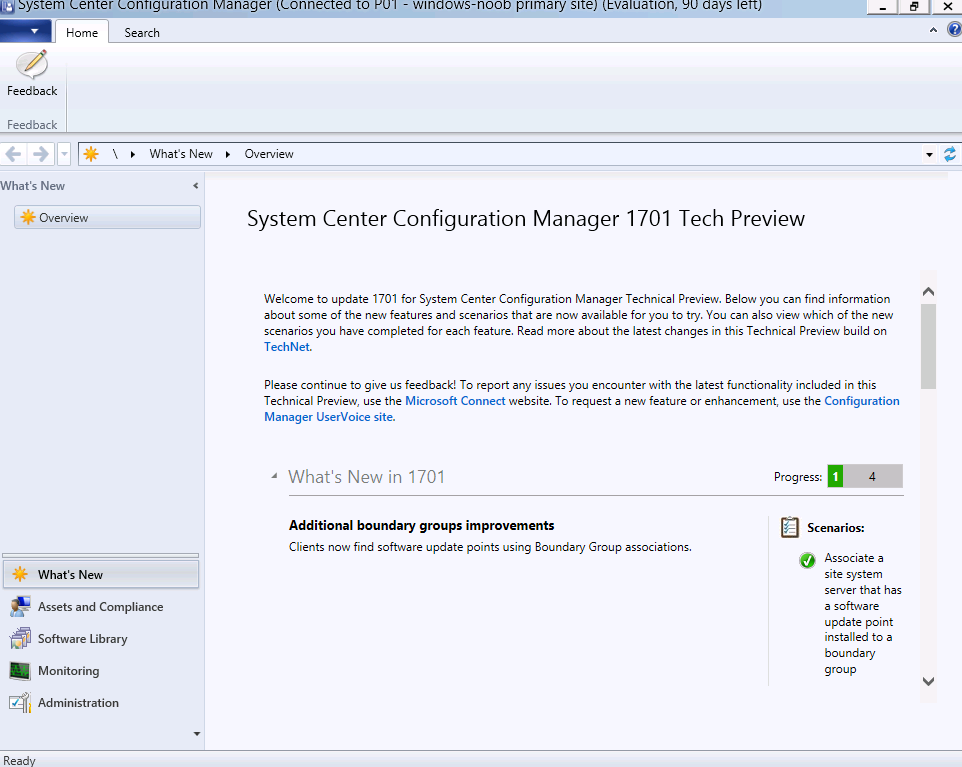Click the Monitoring icon
This screenshot has height=767, width=962.
20,671
